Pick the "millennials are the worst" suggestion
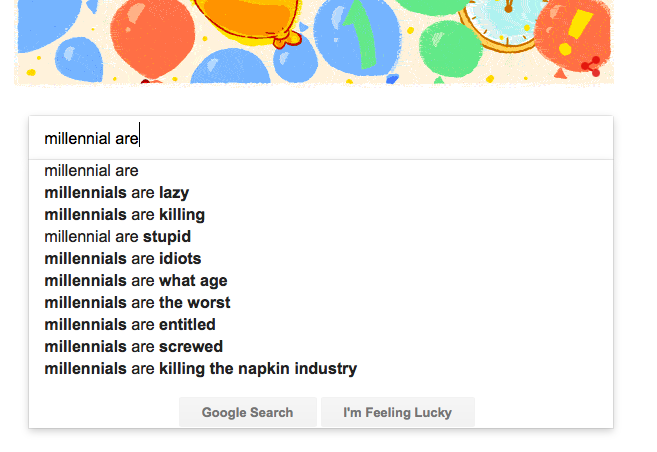Viewport: 657px width, 452px height. coord(137,303)
